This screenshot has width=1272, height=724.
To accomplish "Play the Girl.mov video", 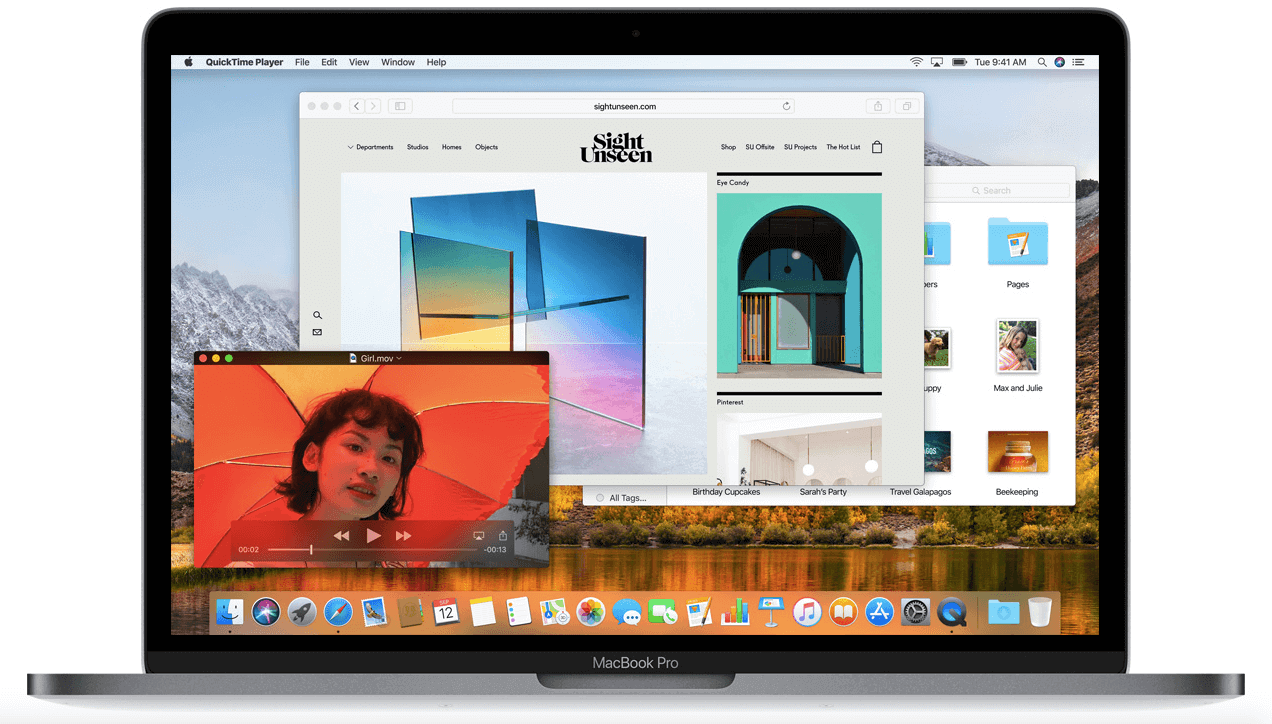I will tap(373, 536).
